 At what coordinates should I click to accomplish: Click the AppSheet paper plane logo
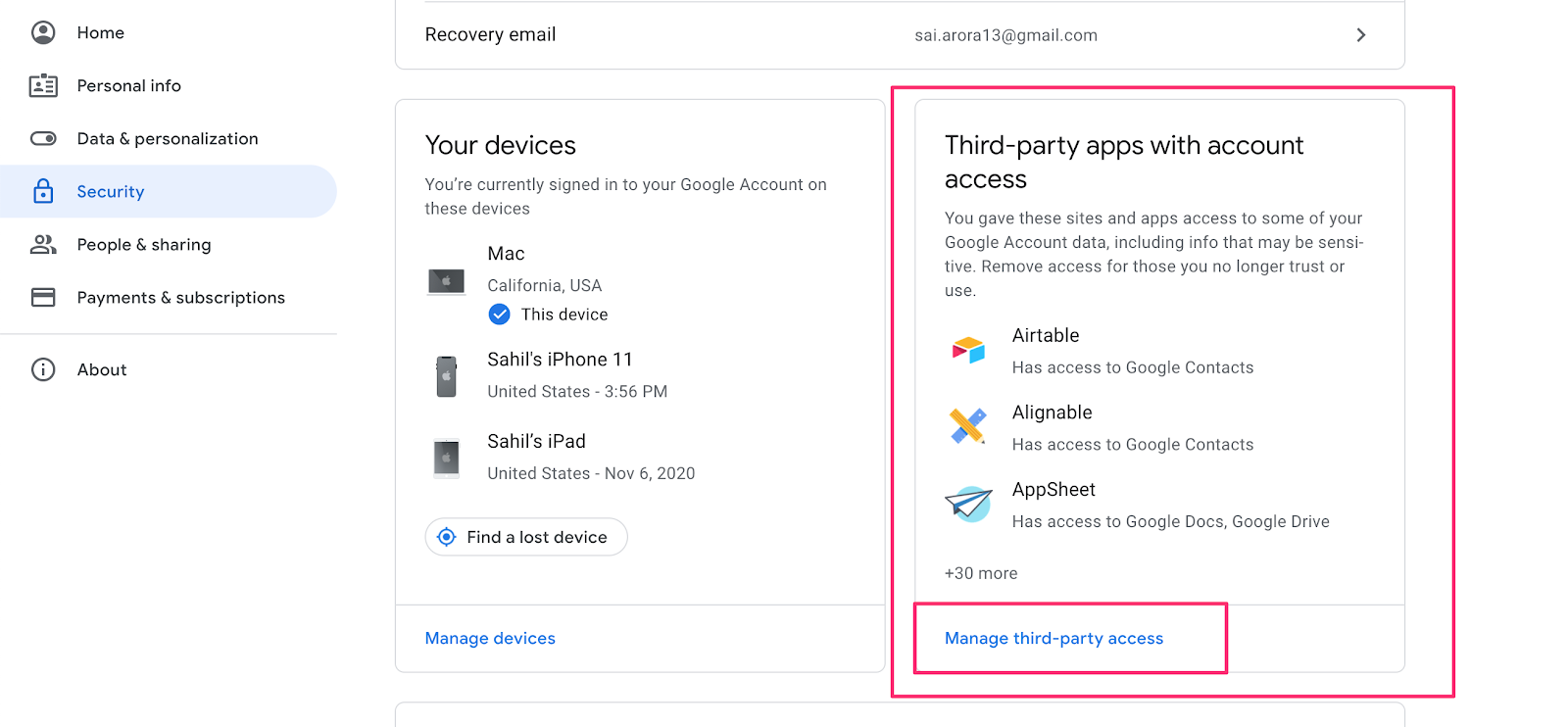click(968, 504)
